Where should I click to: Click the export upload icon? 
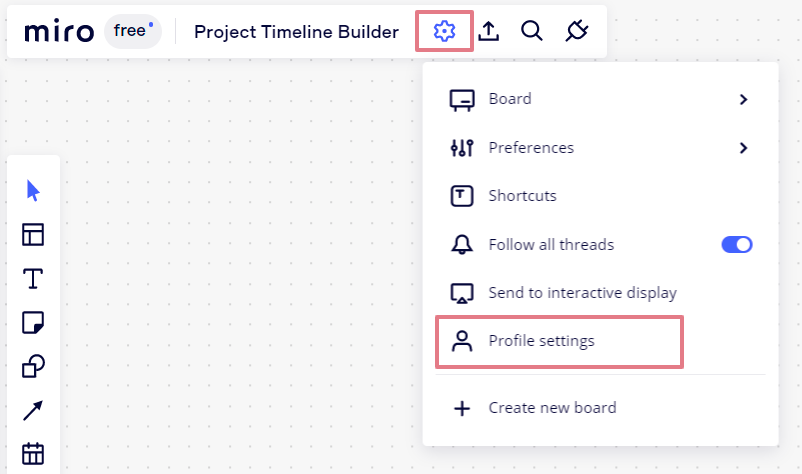488,31
